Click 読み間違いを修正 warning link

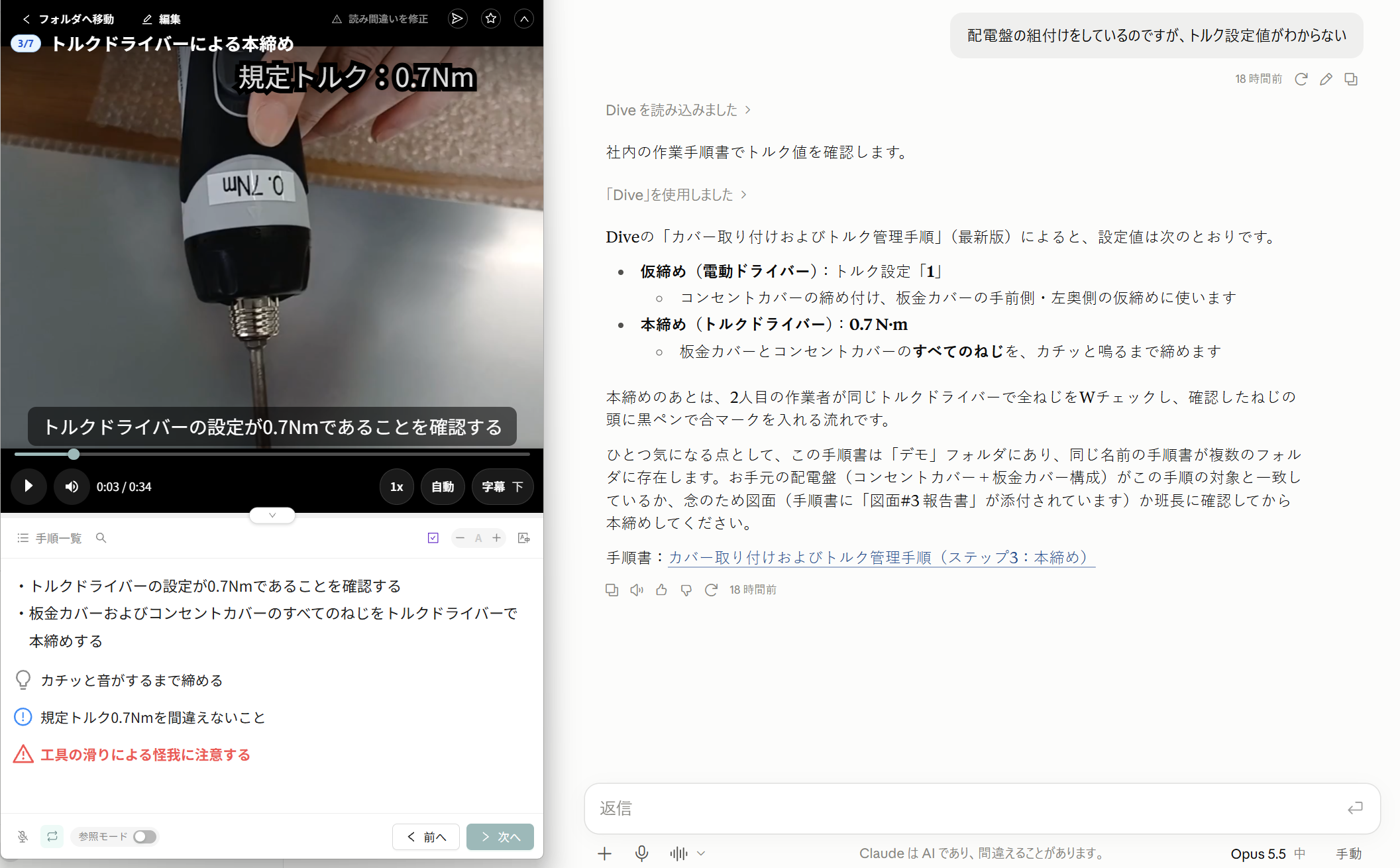(x=380, y=19)
